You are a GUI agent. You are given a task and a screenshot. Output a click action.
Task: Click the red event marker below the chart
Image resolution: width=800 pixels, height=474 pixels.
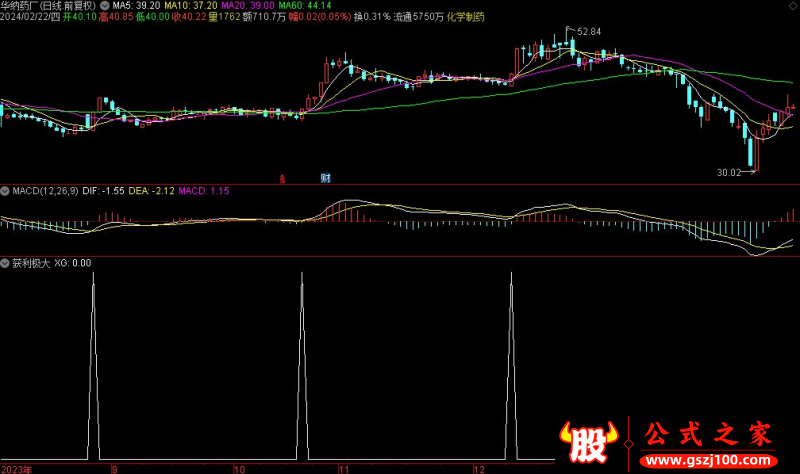tap(283, 179)
